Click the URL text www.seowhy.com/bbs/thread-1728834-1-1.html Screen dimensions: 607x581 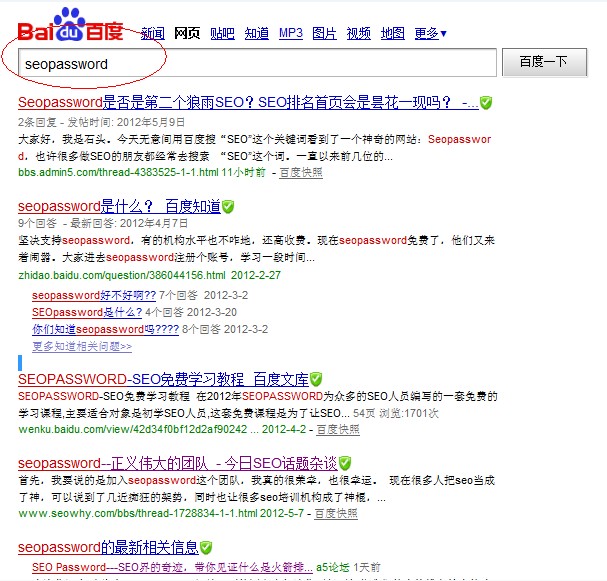coord(137,514)
